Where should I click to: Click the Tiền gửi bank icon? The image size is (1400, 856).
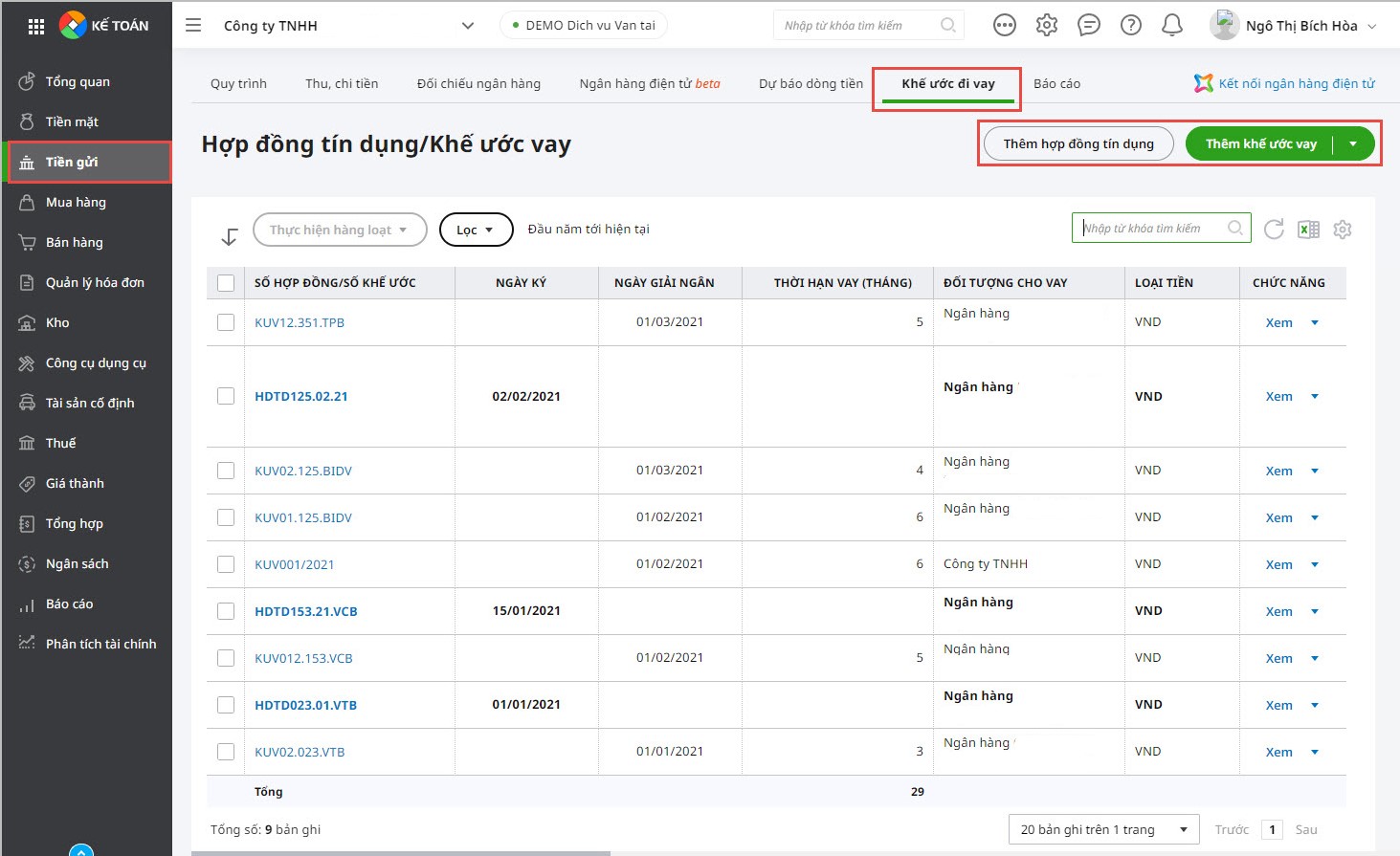[27, 163]
